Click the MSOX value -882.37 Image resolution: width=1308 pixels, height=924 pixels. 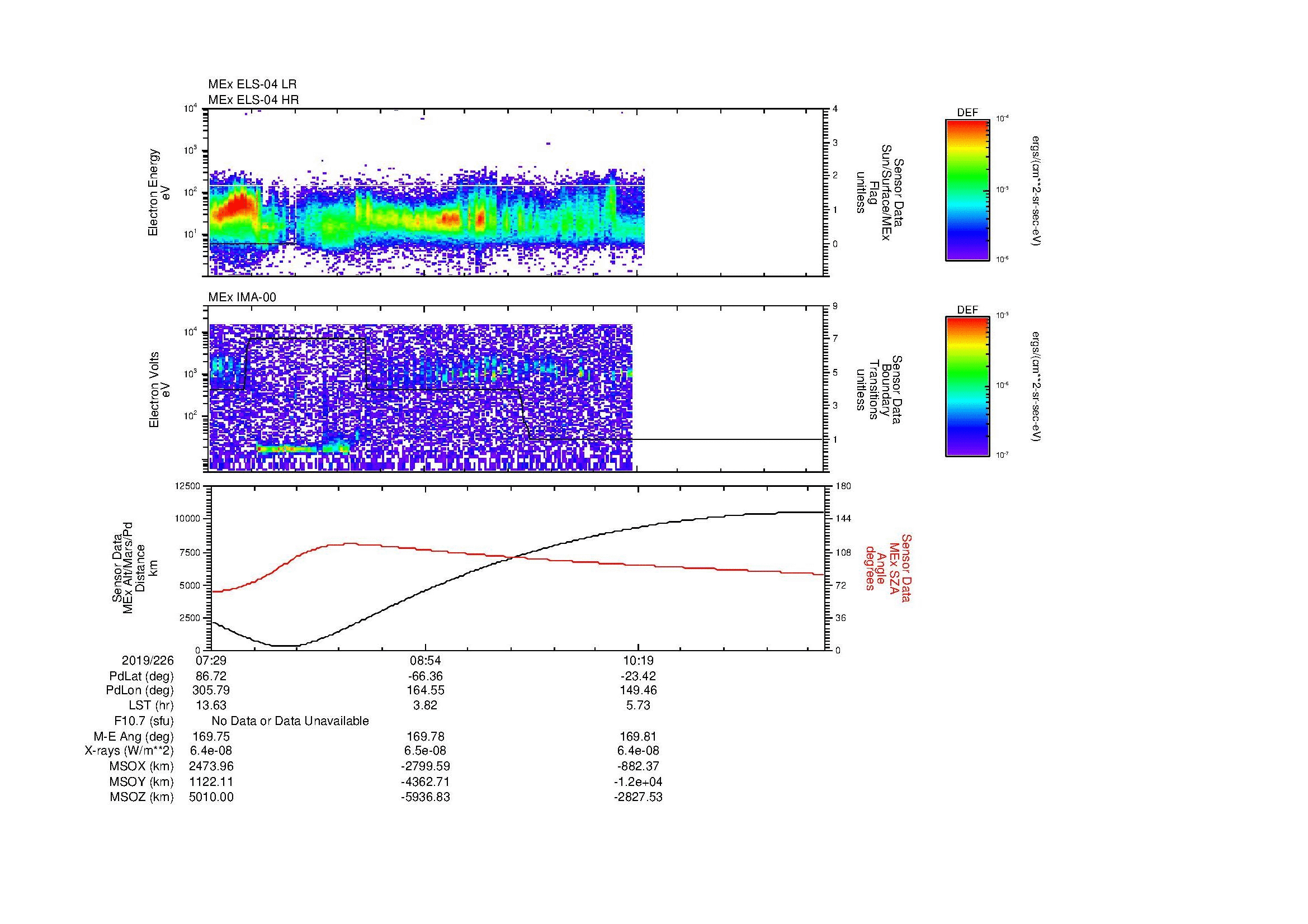tap(638, 767)
